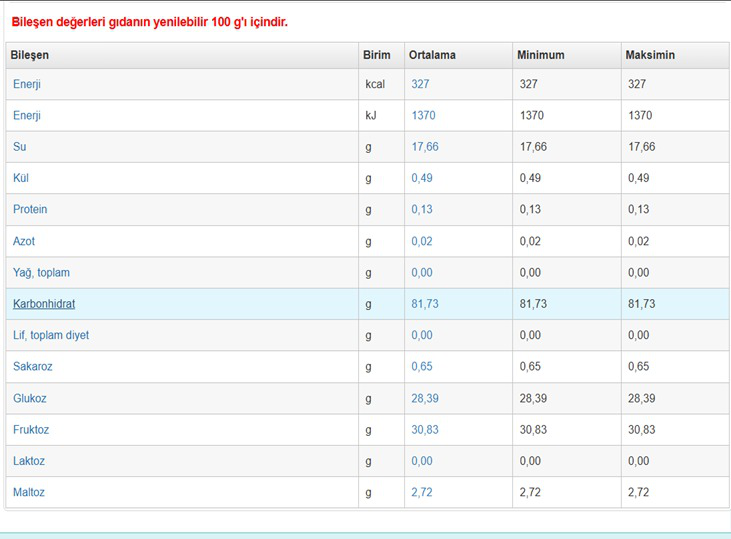
Task: Click the Ortalama column header
Action: (x=432, y=55)
